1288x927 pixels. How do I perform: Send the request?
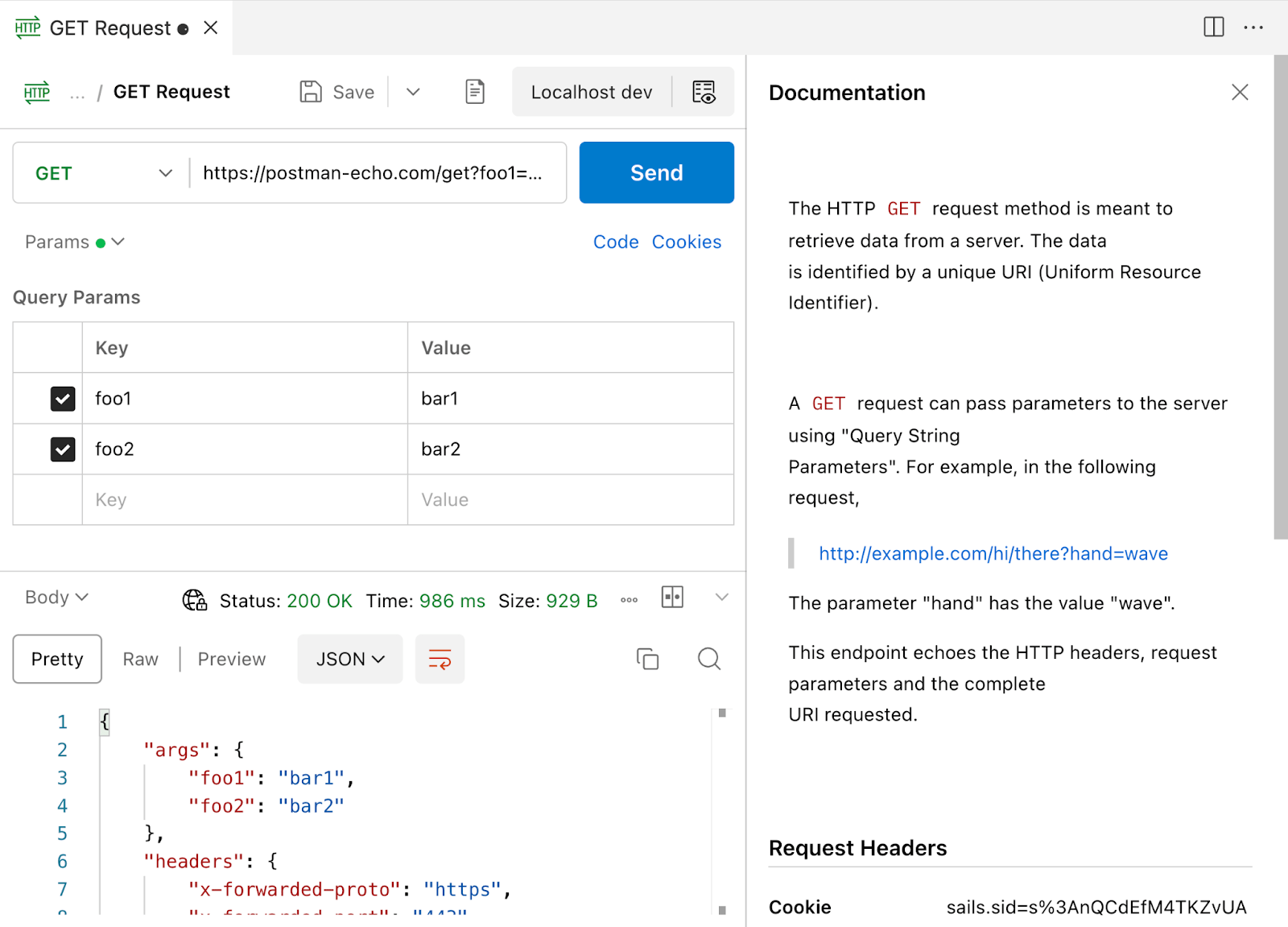[656, 172]
